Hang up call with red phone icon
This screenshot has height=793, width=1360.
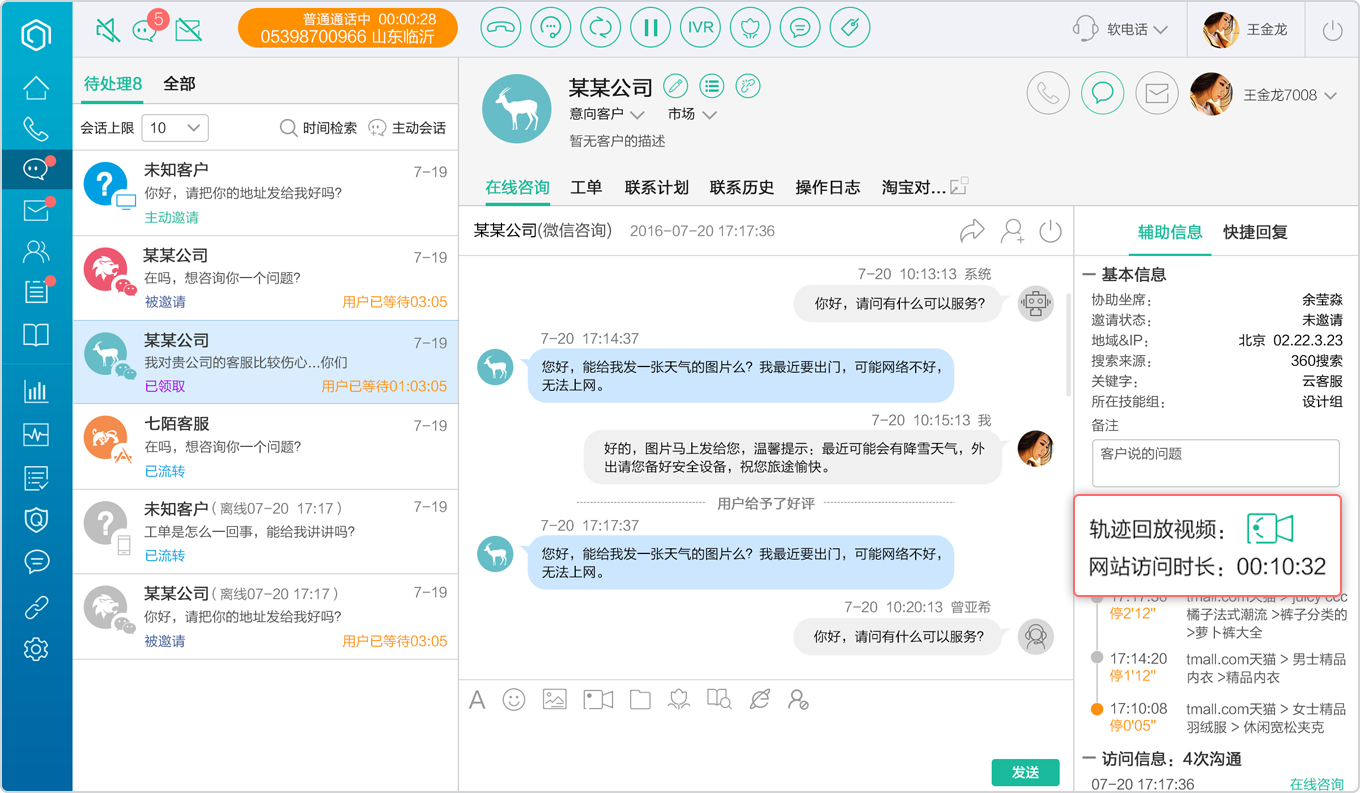click(x=501, y=28)
